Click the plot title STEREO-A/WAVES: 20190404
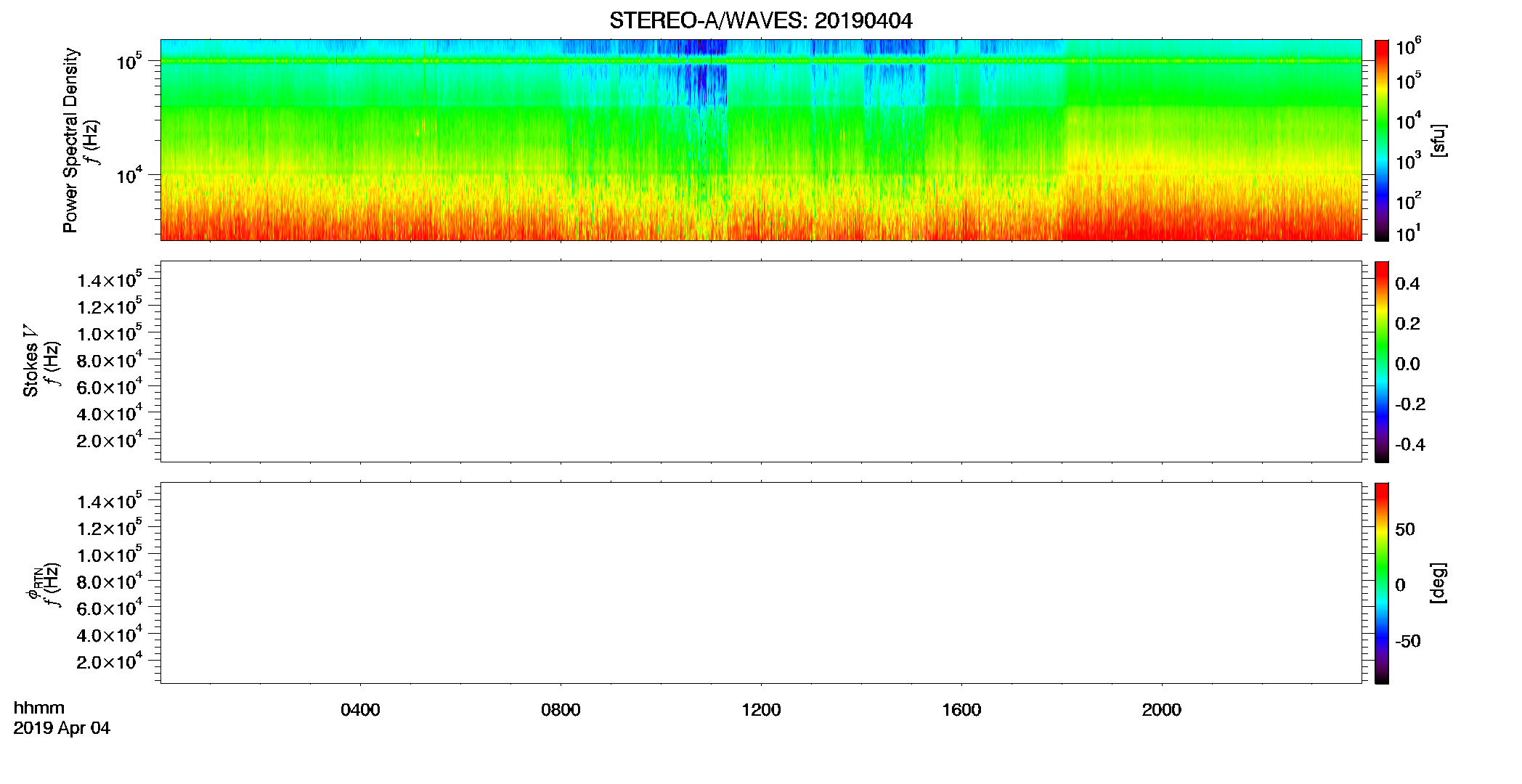The width and height of the screenshot is (1522, 784). point(760,21)
